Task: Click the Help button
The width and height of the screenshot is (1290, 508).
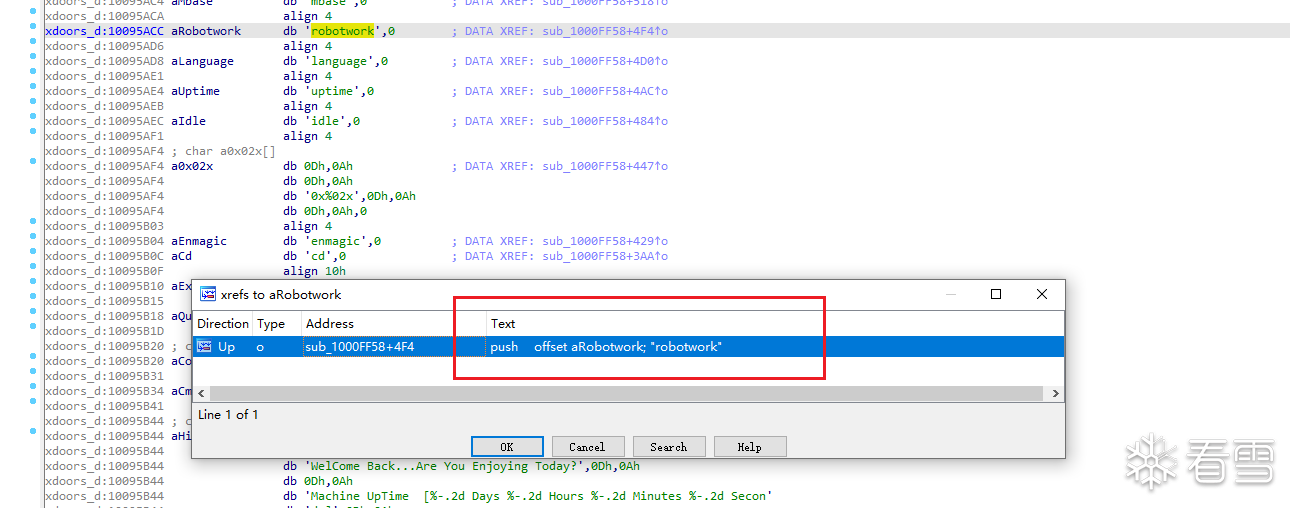Action: tap(749, 447)
